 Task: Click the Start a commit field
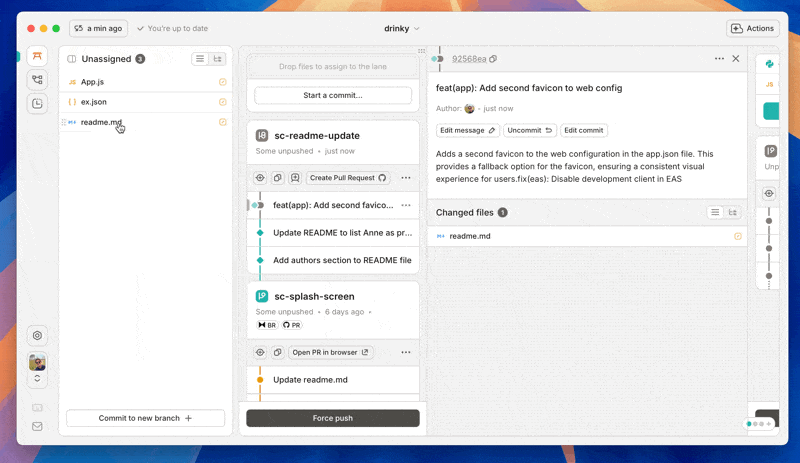tap(333, 95)
